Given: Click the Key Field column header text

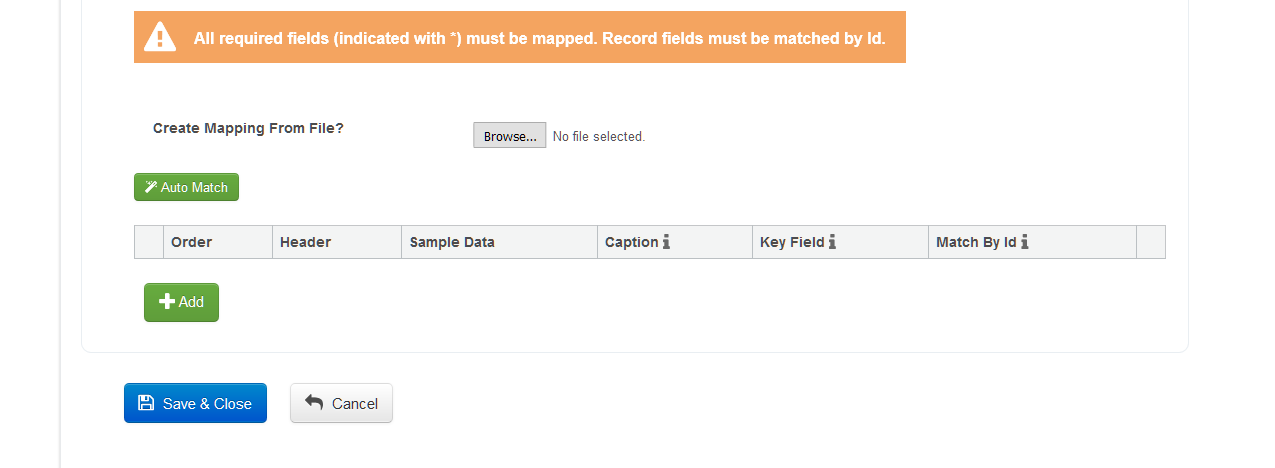Looking at the screenshot, I should coord(792,242).
